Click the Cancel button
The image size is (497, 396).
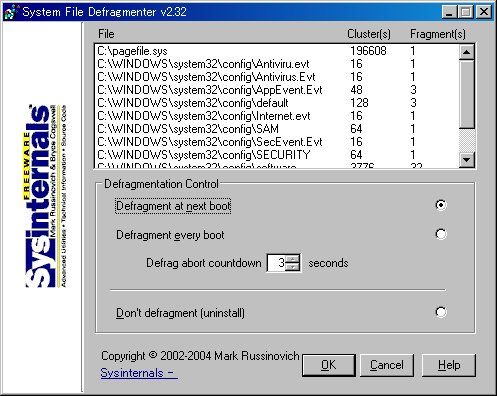[x=387, y=365]
